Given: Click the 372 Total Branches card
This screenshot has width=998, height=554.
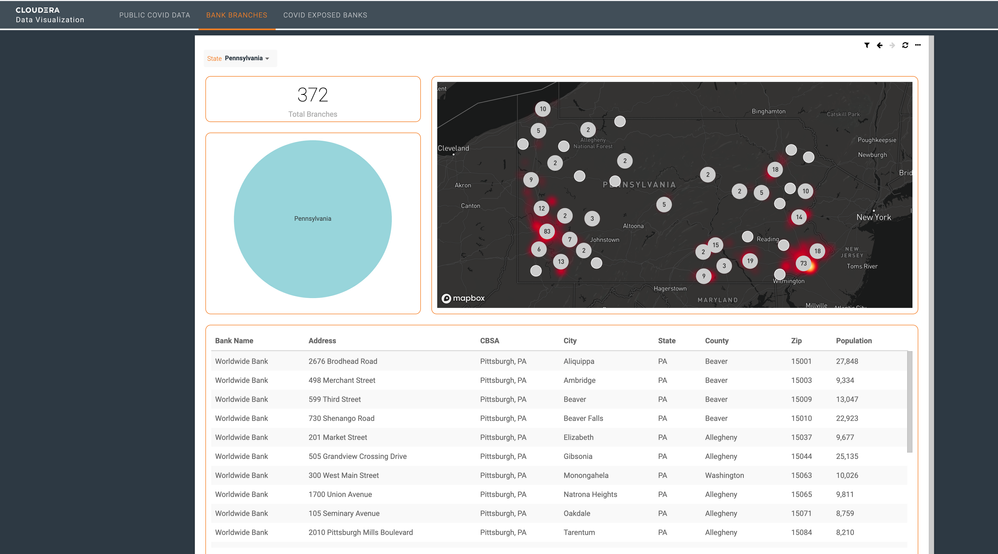Looking at the screenshot, I should pos(313,99).
